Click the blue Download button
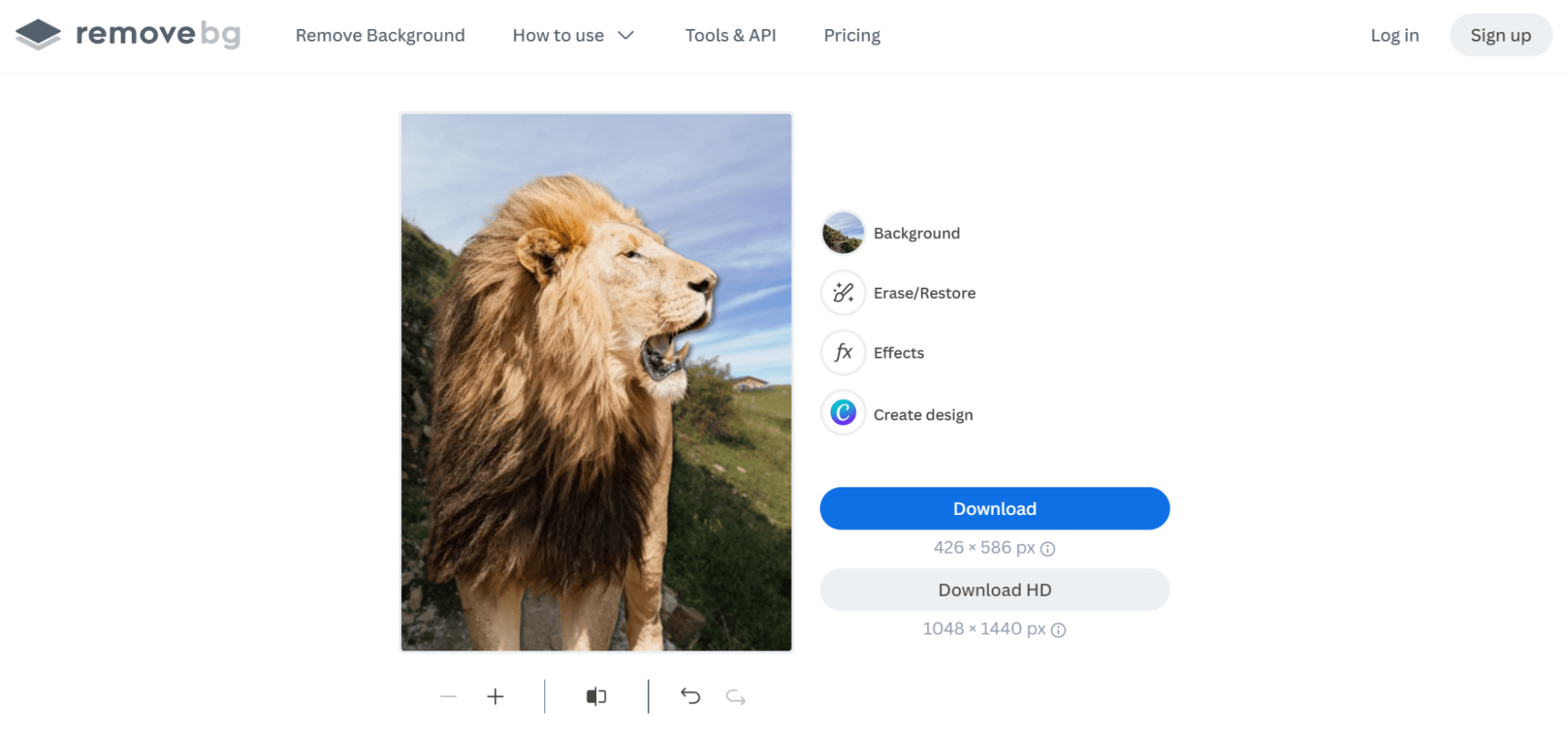The image size is (1568, 744). click(x=995, y=509)
